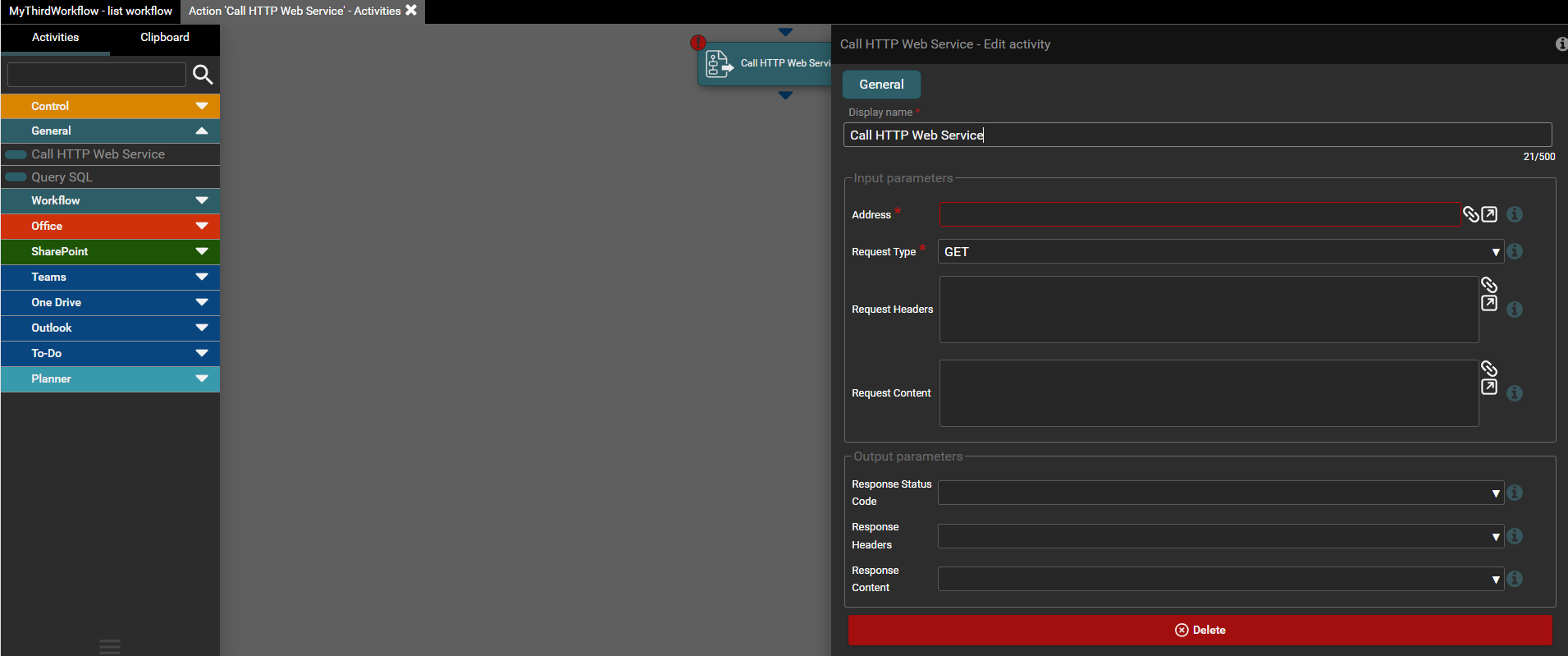Close the Action 'Call HTTP Web Service' tab
Screen dimensions: 1568x656
click(411, 11)
